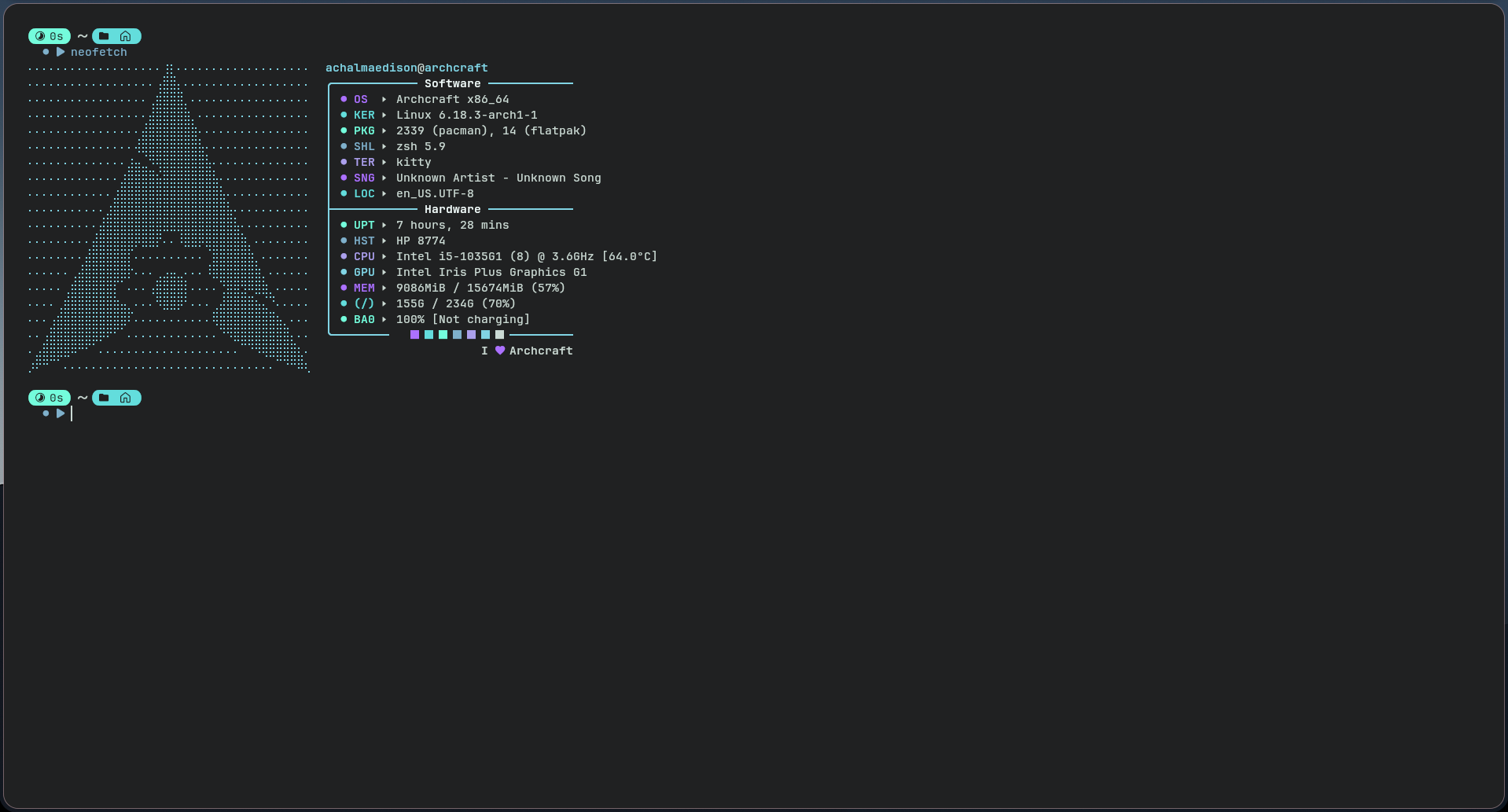
Task: Click the Software section header
Action: (x=452, y=83)
